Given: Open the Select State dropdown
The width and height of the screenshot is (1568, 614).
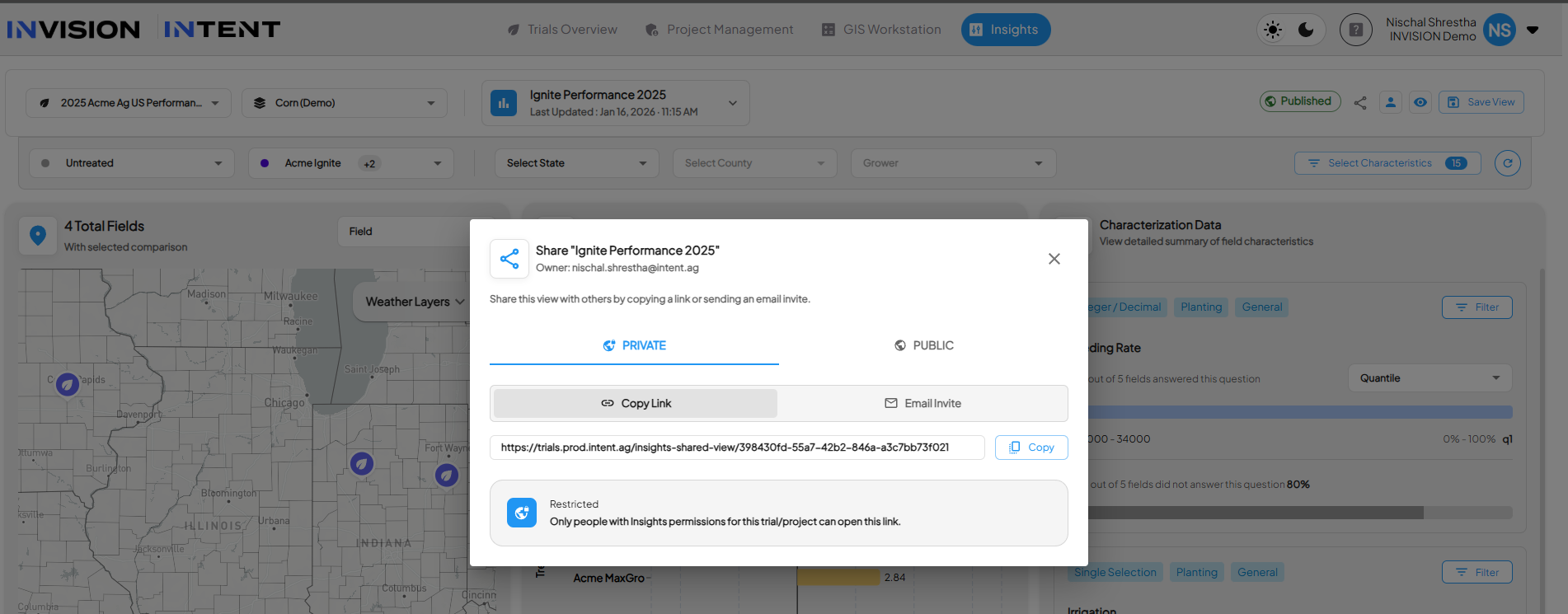Looking at the screenshot, I should 576,163.
